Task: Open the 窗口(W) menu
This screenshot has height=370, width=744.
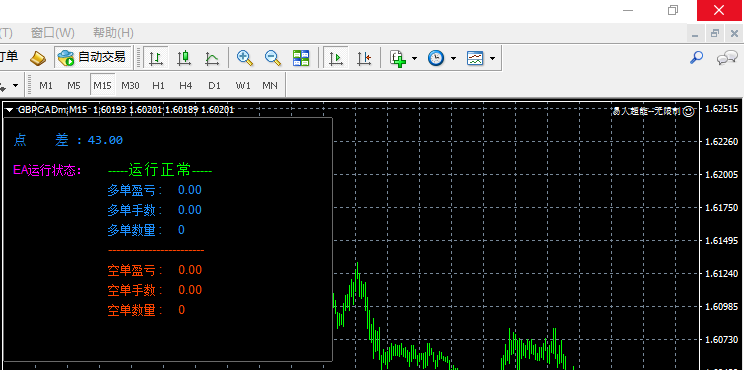Action: pos(53,33)
